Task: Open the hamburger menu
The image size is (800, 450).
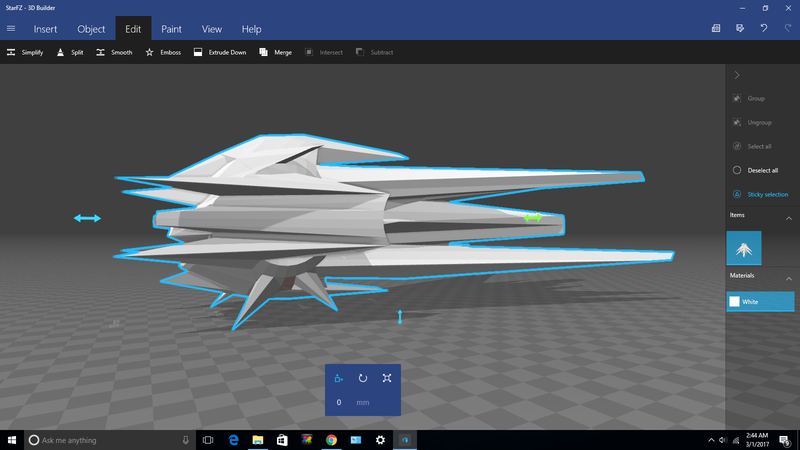Action: (x=11, y=29)
